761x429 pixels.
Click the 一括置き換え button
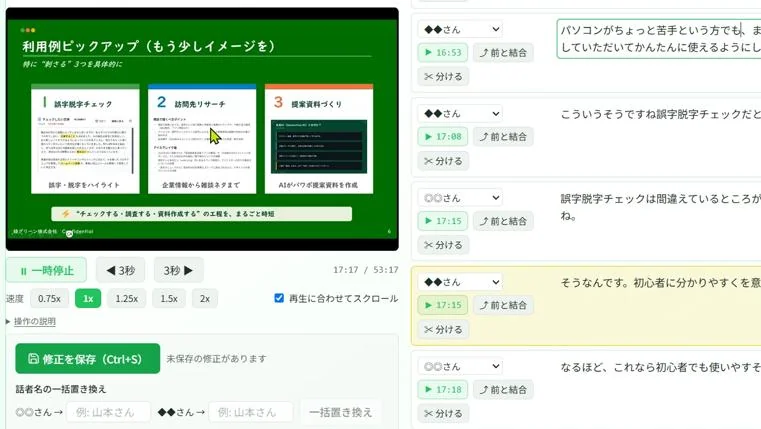pyautogui.click(x=340, y=412)
